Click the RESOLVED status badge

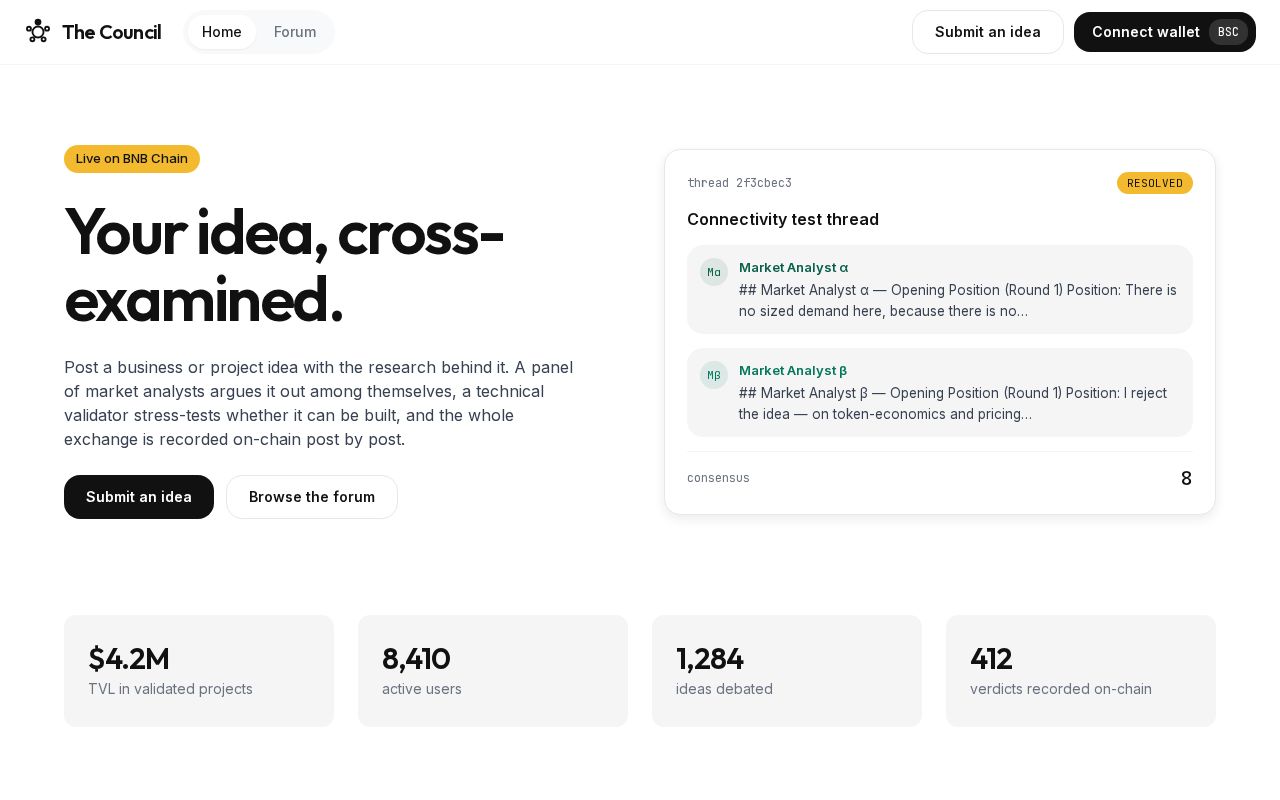pyautogui.click(x=1155, y=183)
